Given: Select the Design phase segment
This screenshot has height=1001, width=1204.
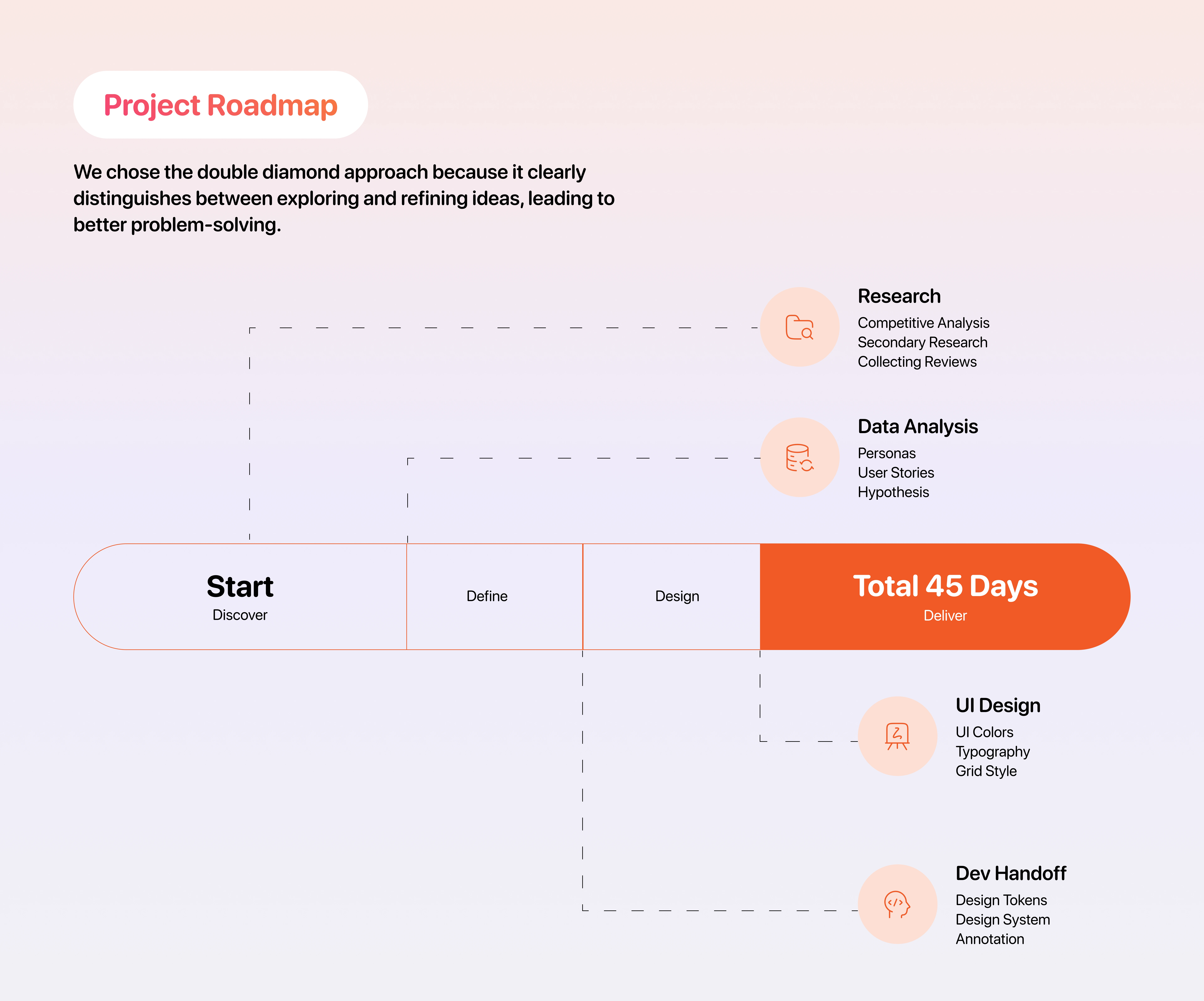Looking at the screenshot, I should click(x=677, y=596).
